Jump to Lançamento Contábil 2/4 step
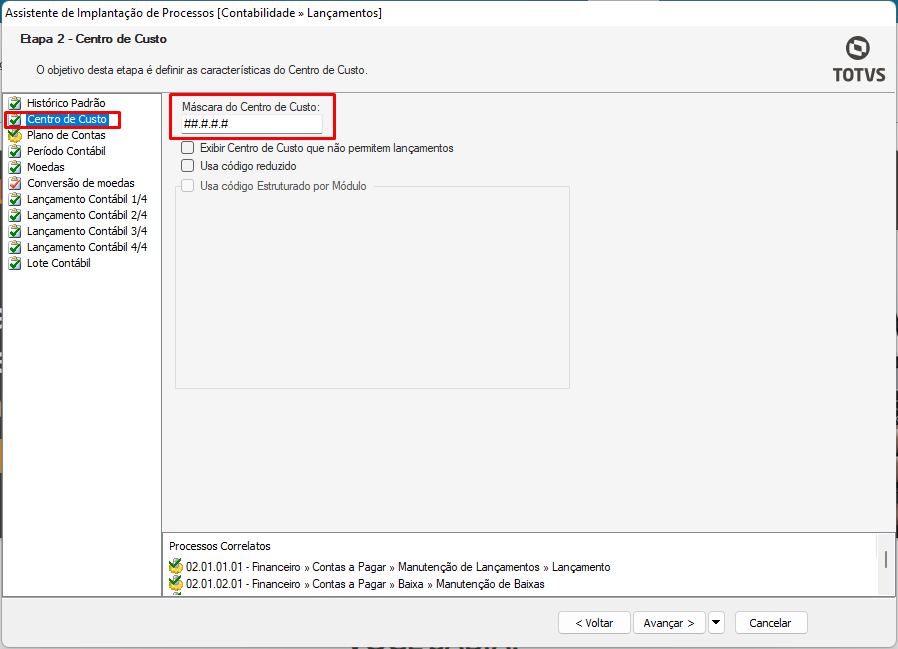 click(87, 215)
